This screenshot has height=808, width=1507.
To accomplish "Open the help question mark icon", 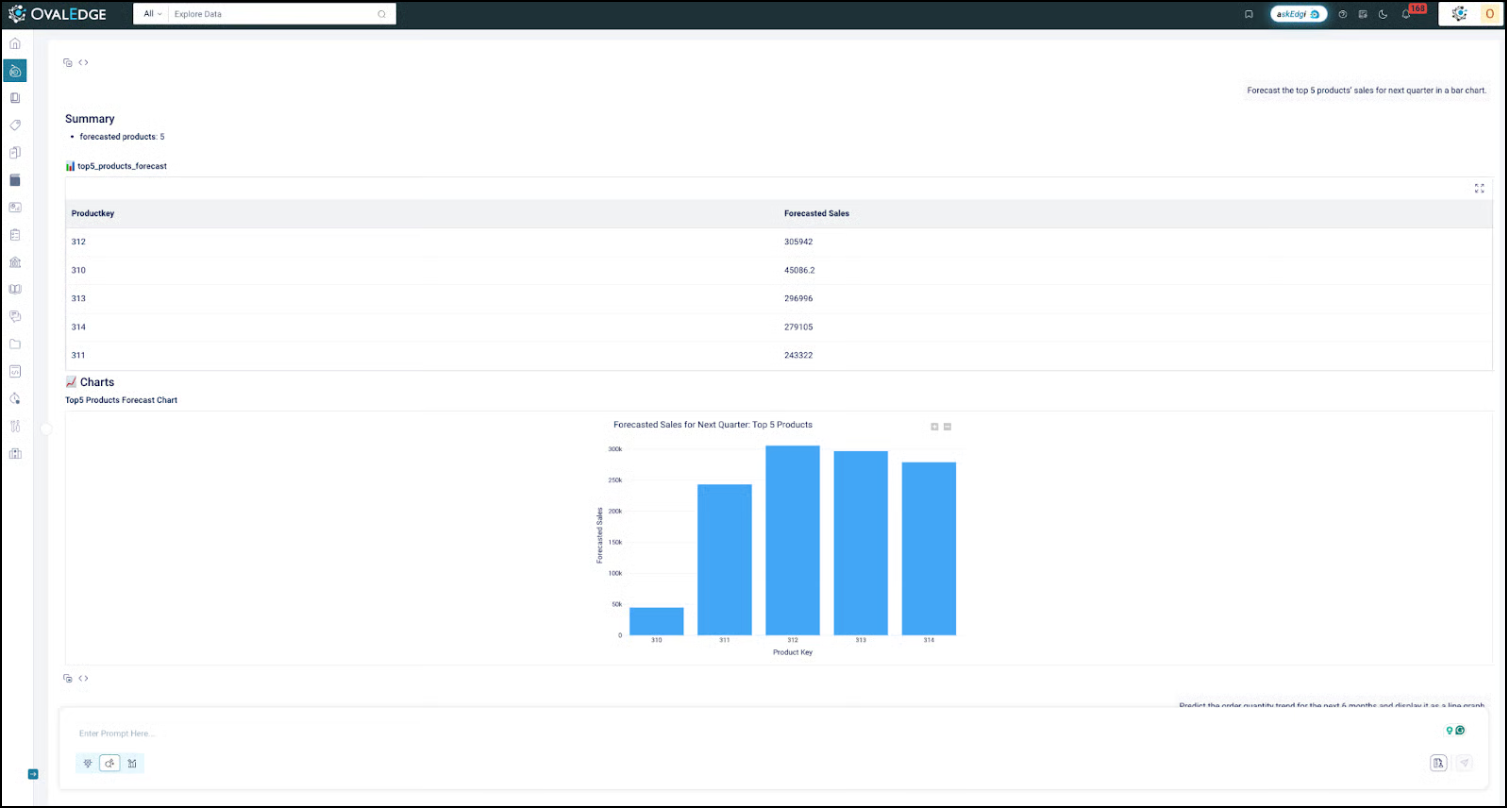I will tap(1343, 14).
